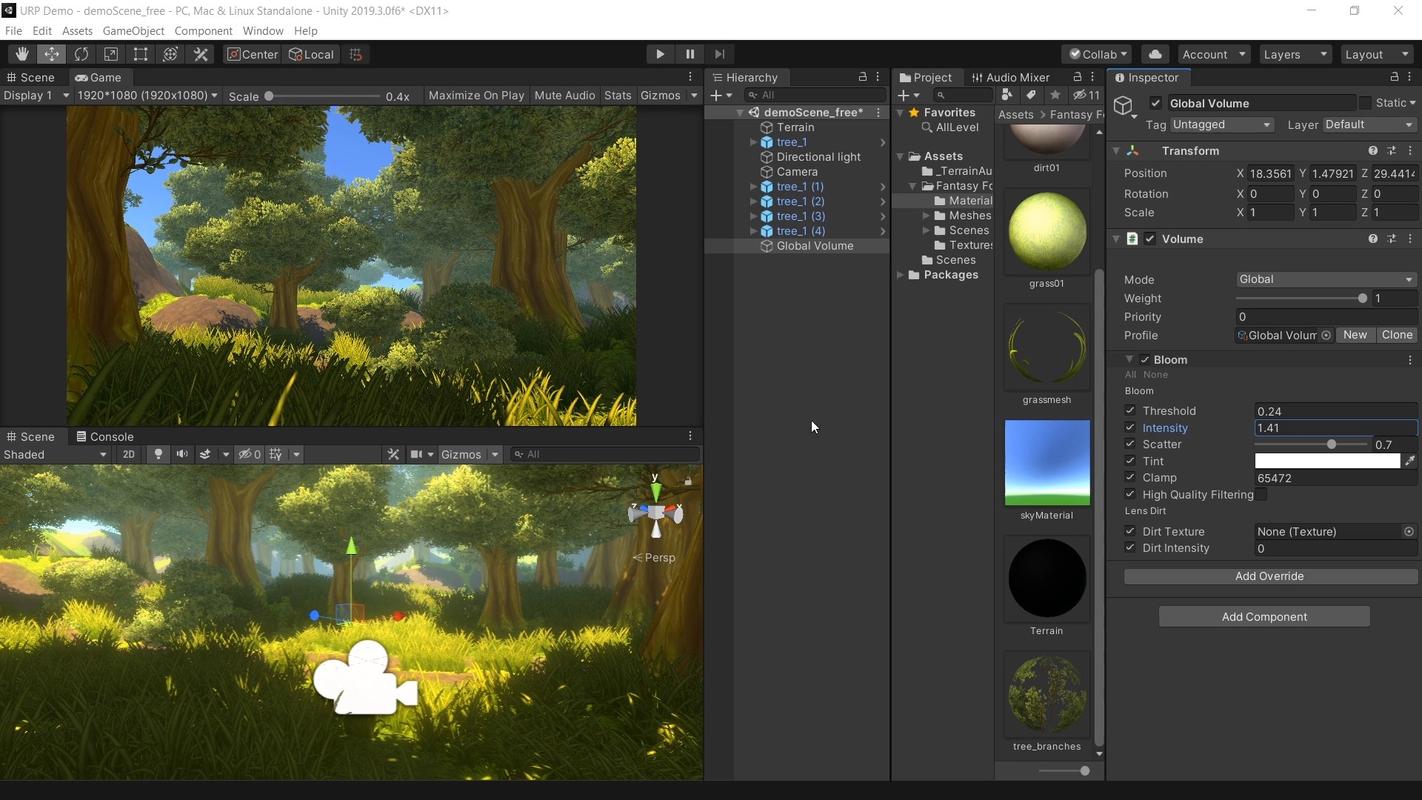The image size is (1422, 800).
Task: Click the Tint eyedropper icon
Action: [1410, 461]
